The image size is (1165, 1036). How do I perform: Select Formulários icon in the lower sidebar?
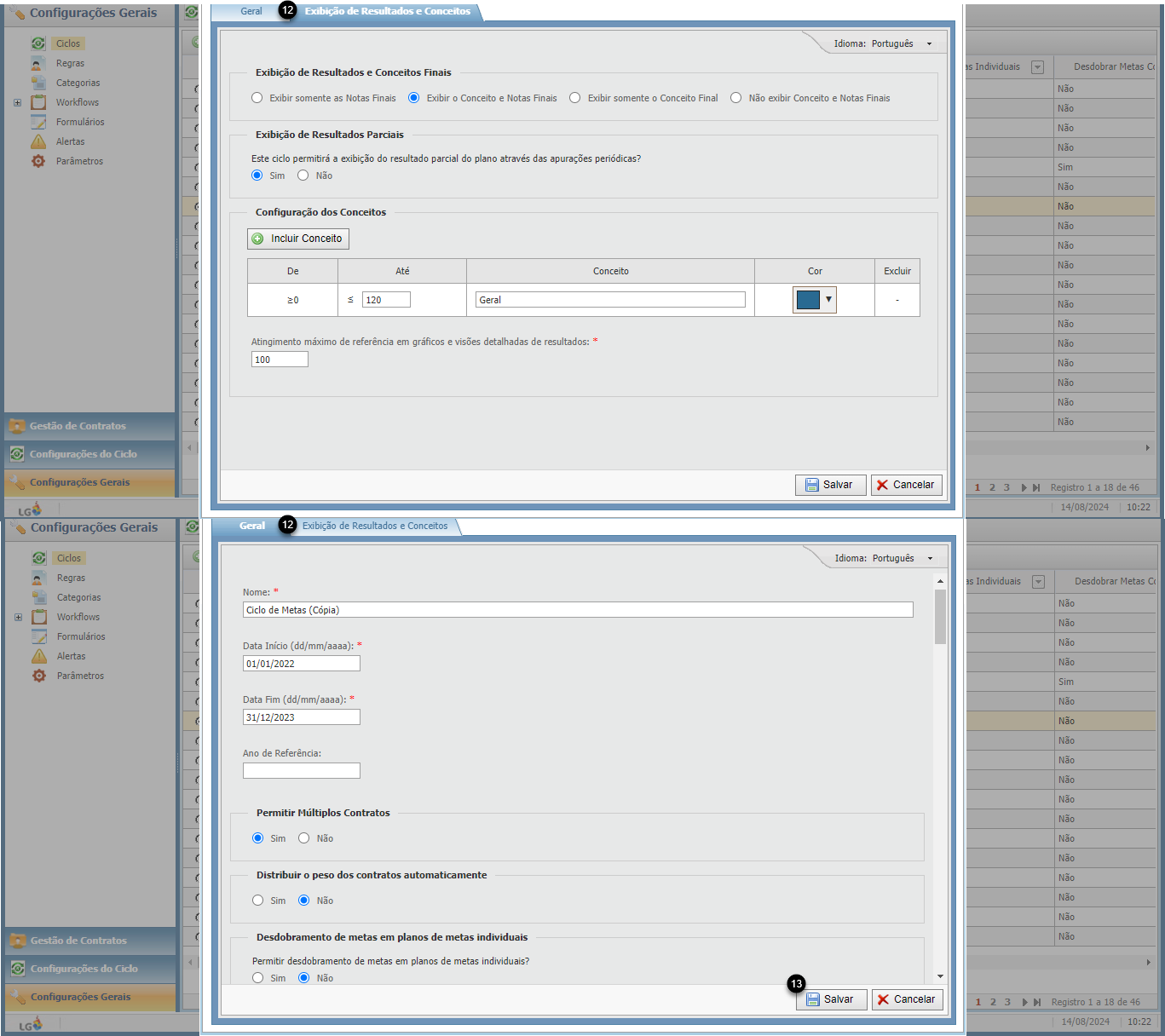39,636
